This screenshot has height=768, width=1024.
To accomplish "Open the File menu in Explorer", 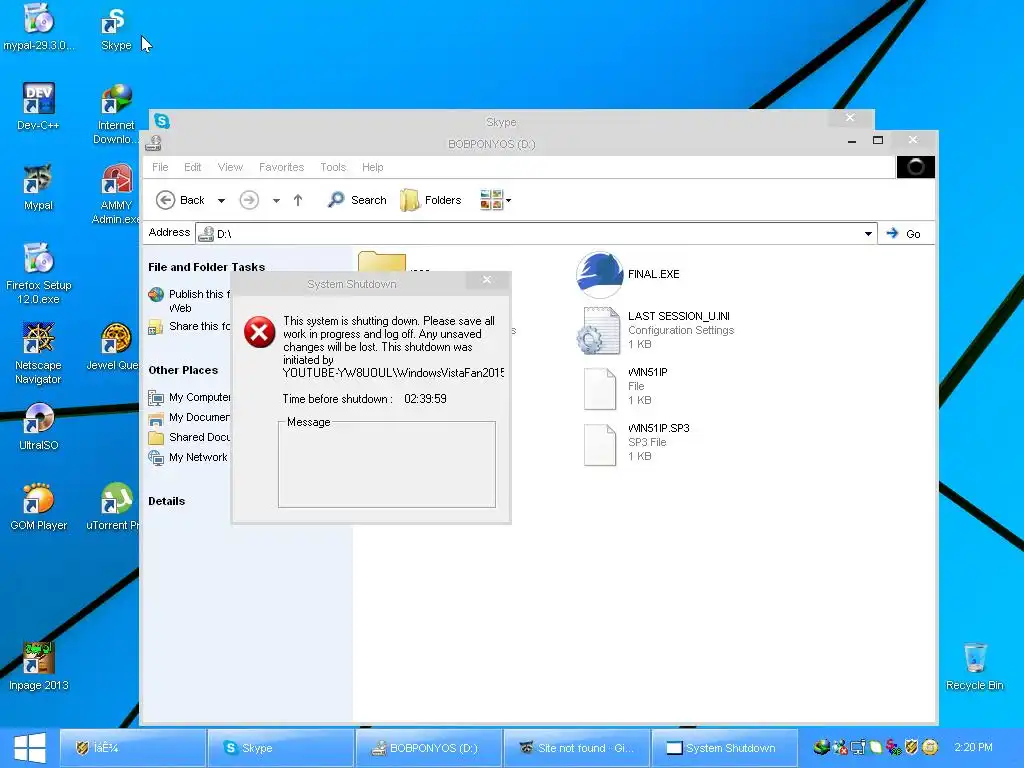I will [160, 167].
